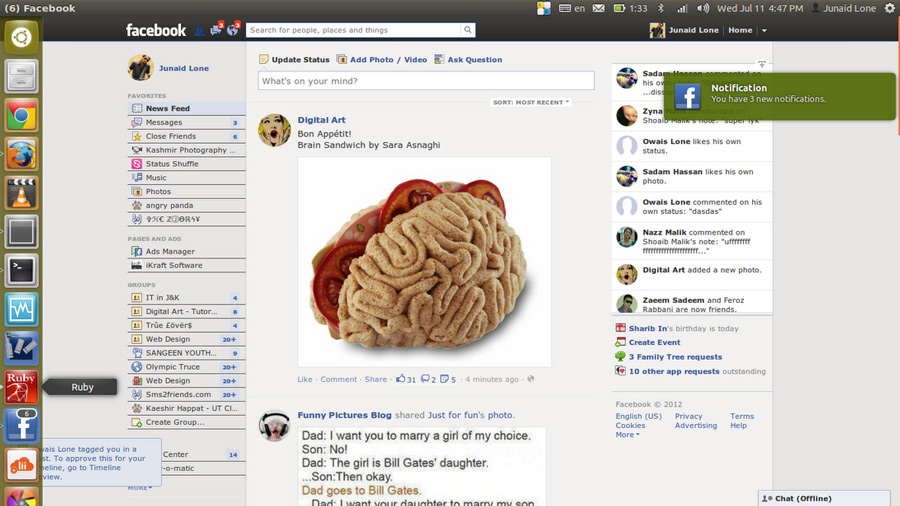Open News Feed in the sidebar
Viewport: 900px width, 506px height.
pos(187,108)
